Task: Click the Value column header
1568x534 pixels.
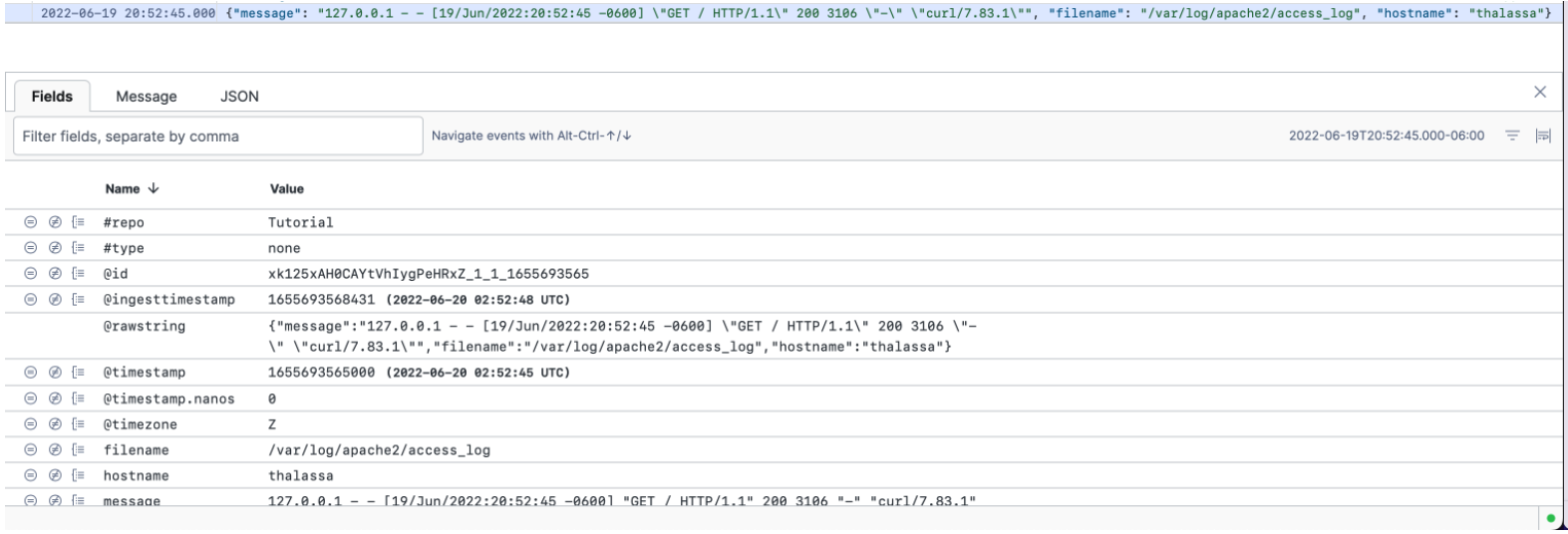Action: click(x=287, y=189)
